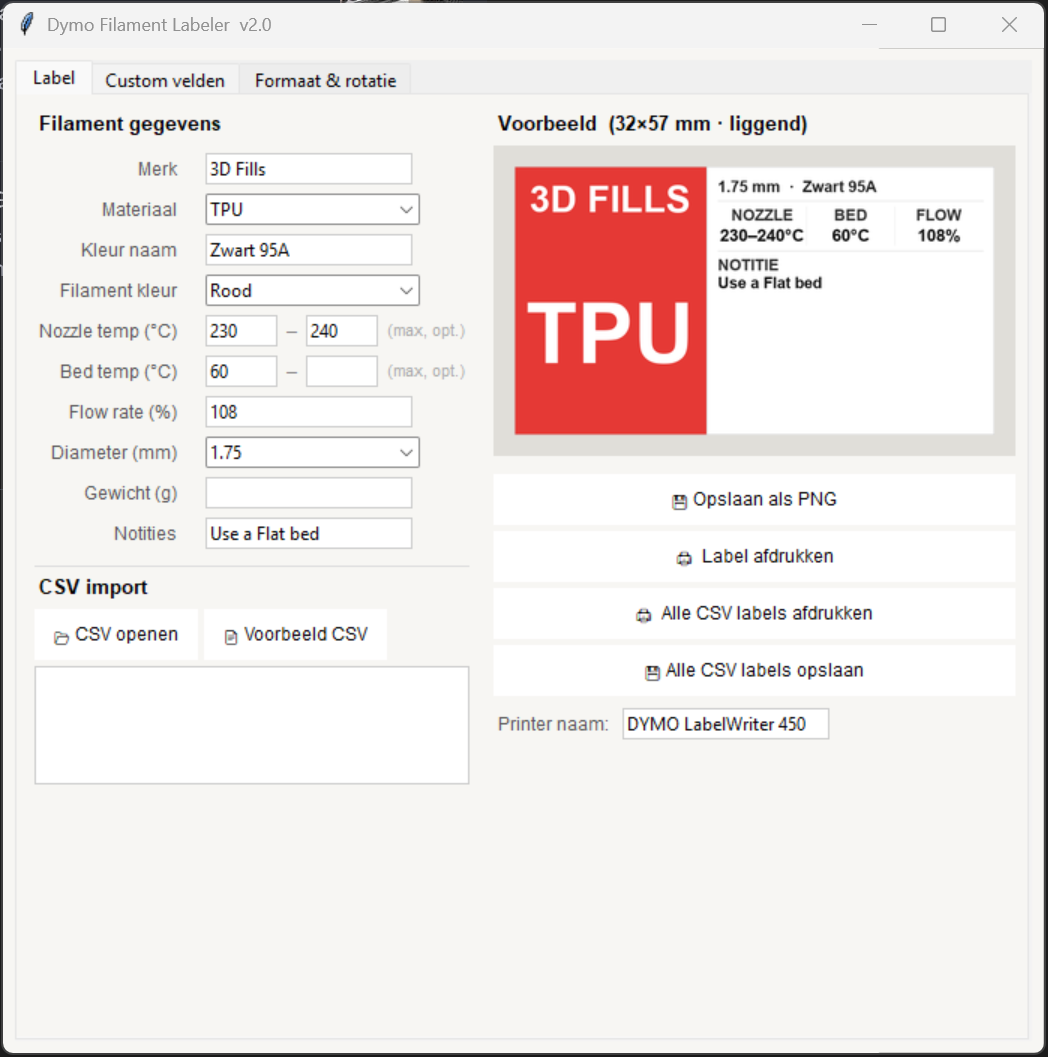Click the folder icon on CSV openen
Image resolution: width=1048 pixels, height=1057 pixels.
click(x=61, y=638)
